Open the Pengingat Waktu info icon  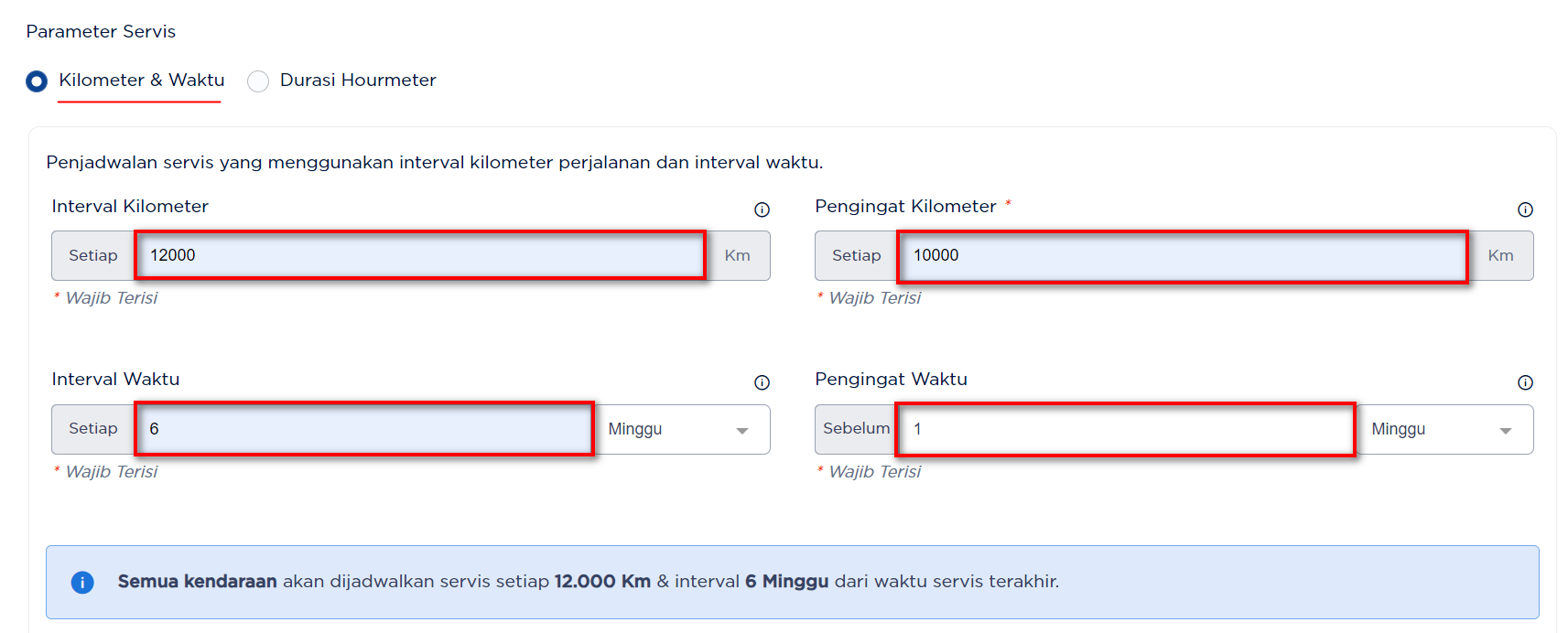pyautogui.click(x=1525, y=382)
